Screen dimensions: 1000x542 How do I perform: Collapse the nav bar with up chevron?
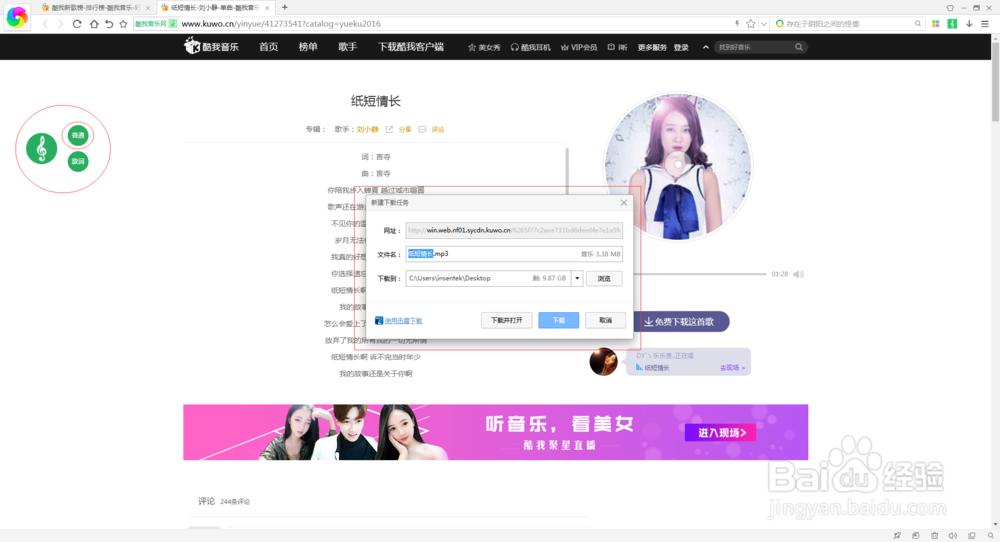coord(705,47)
